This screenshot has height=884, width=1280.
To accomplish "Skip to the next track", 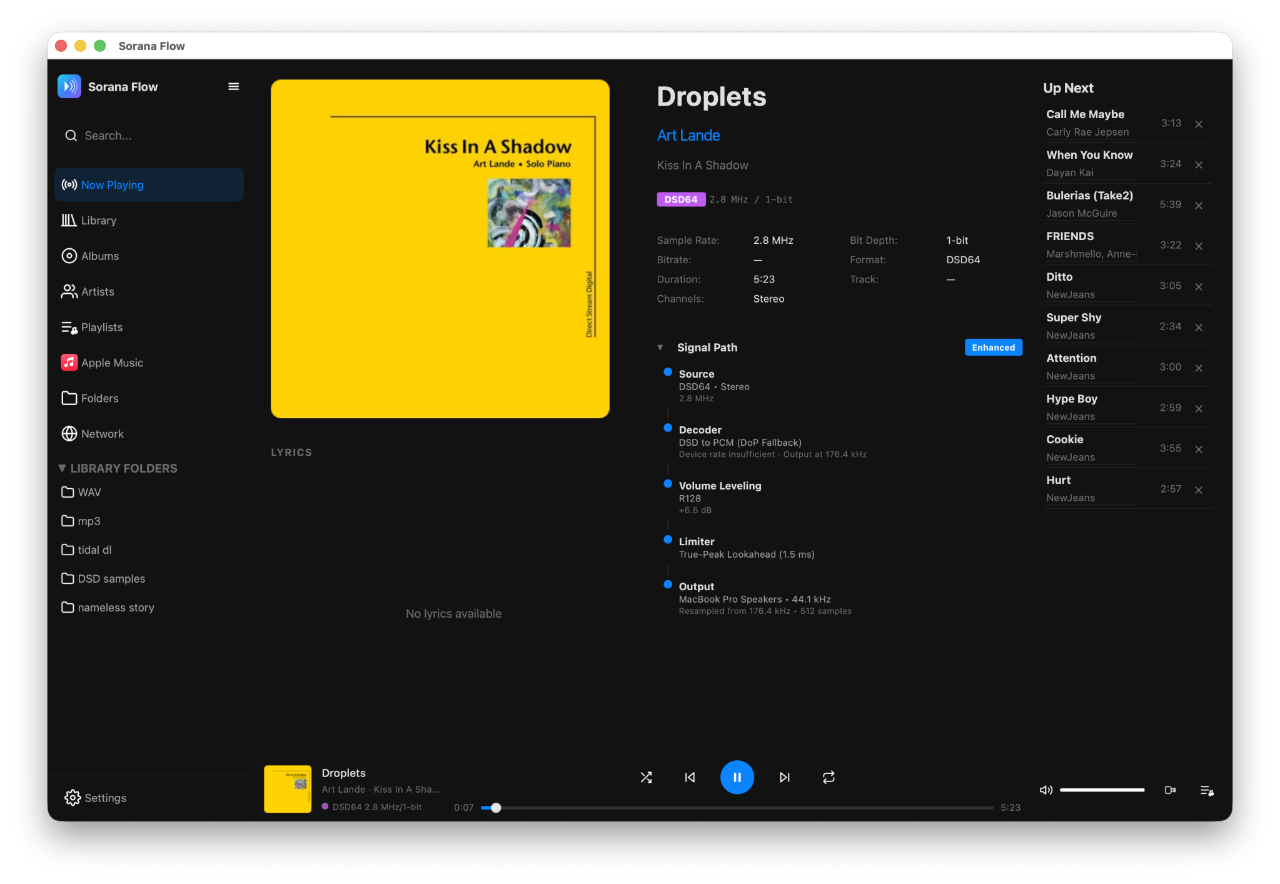I will [x=784, y=777].
